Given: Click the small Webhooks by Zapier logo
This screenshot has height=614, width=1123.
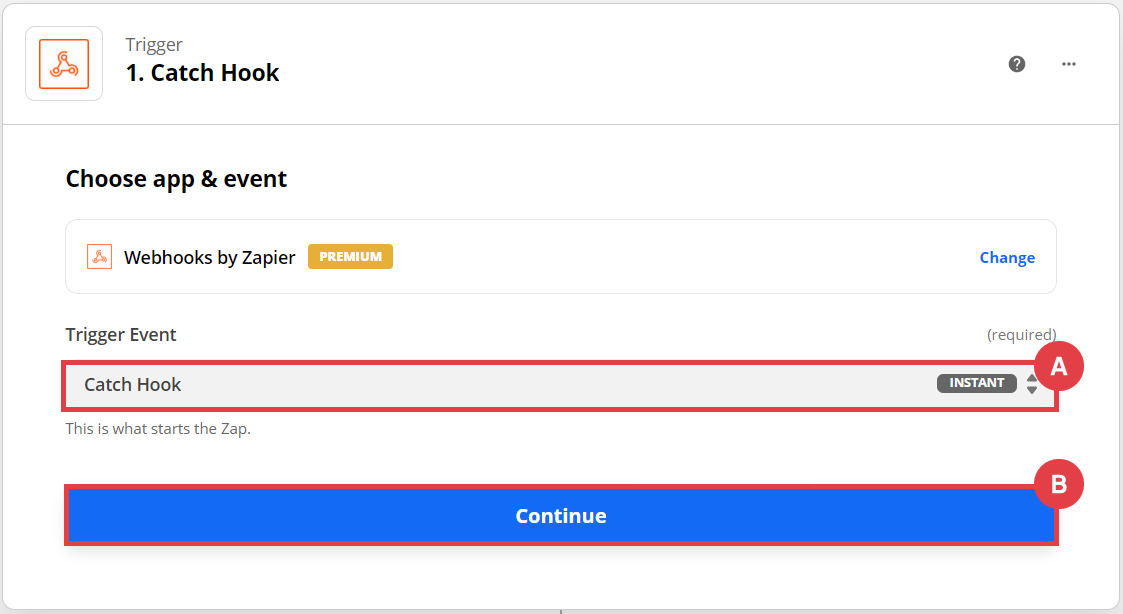Looking at the screenshot, I should [x=99, y=257].
